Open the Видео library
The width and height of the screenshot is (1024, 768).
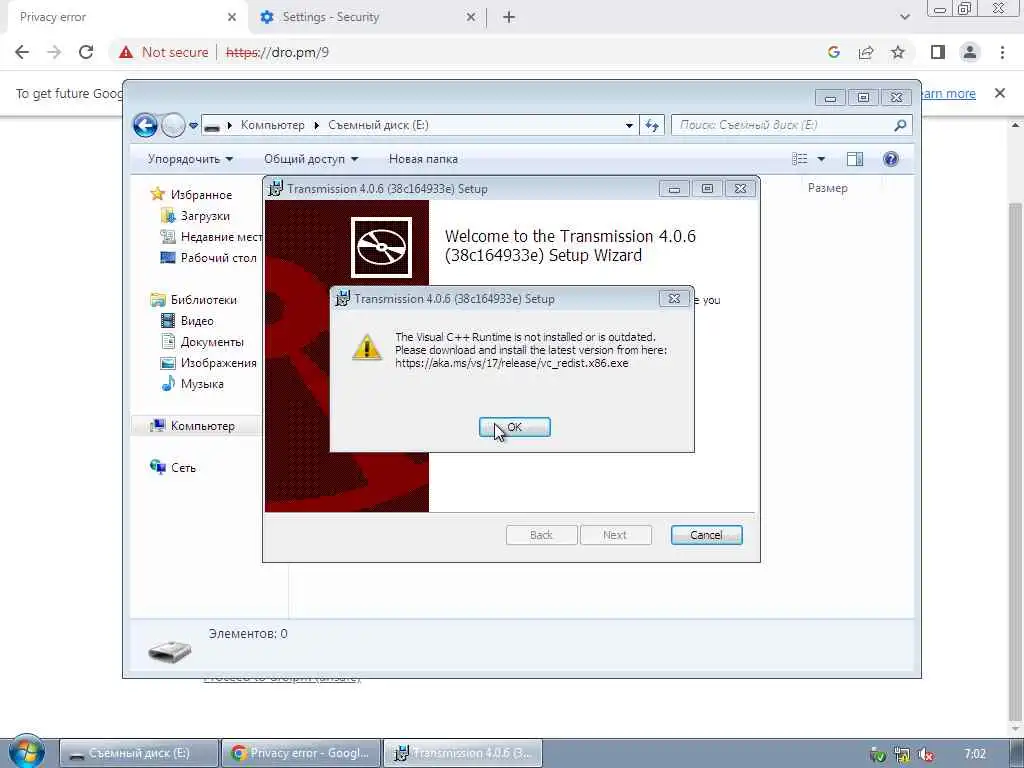click(x=197, y=321)
